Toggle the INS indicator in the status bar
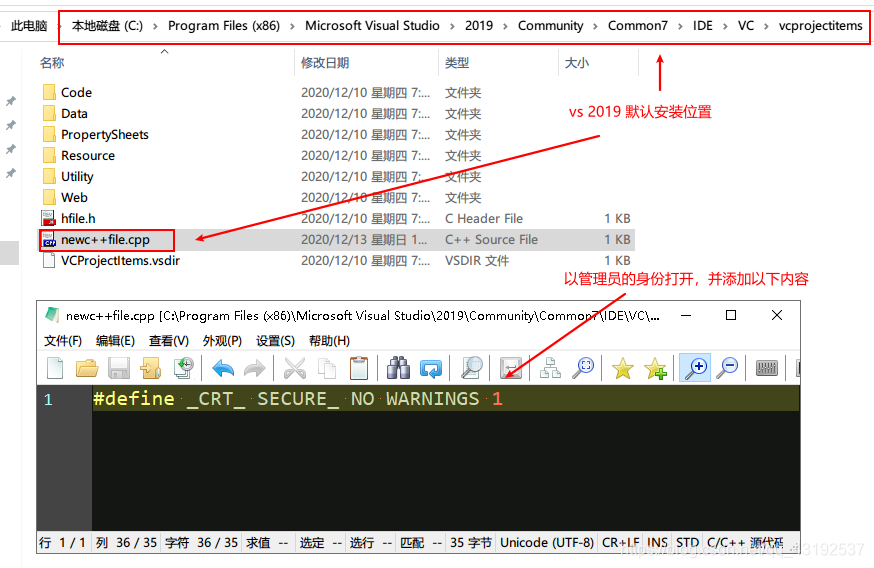The width and height of the screenshot is (874, 568). [657, 542]
